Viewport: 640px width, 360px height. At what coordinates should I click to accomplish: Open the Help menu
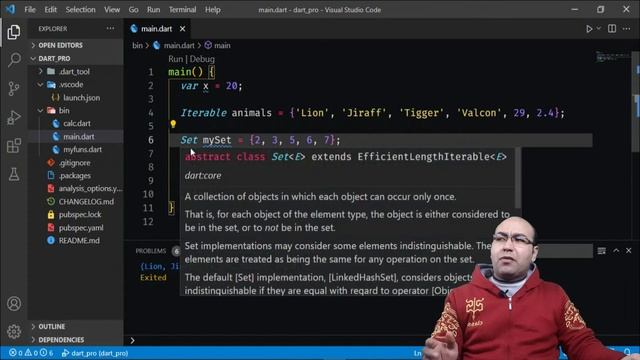click(213, 9)
